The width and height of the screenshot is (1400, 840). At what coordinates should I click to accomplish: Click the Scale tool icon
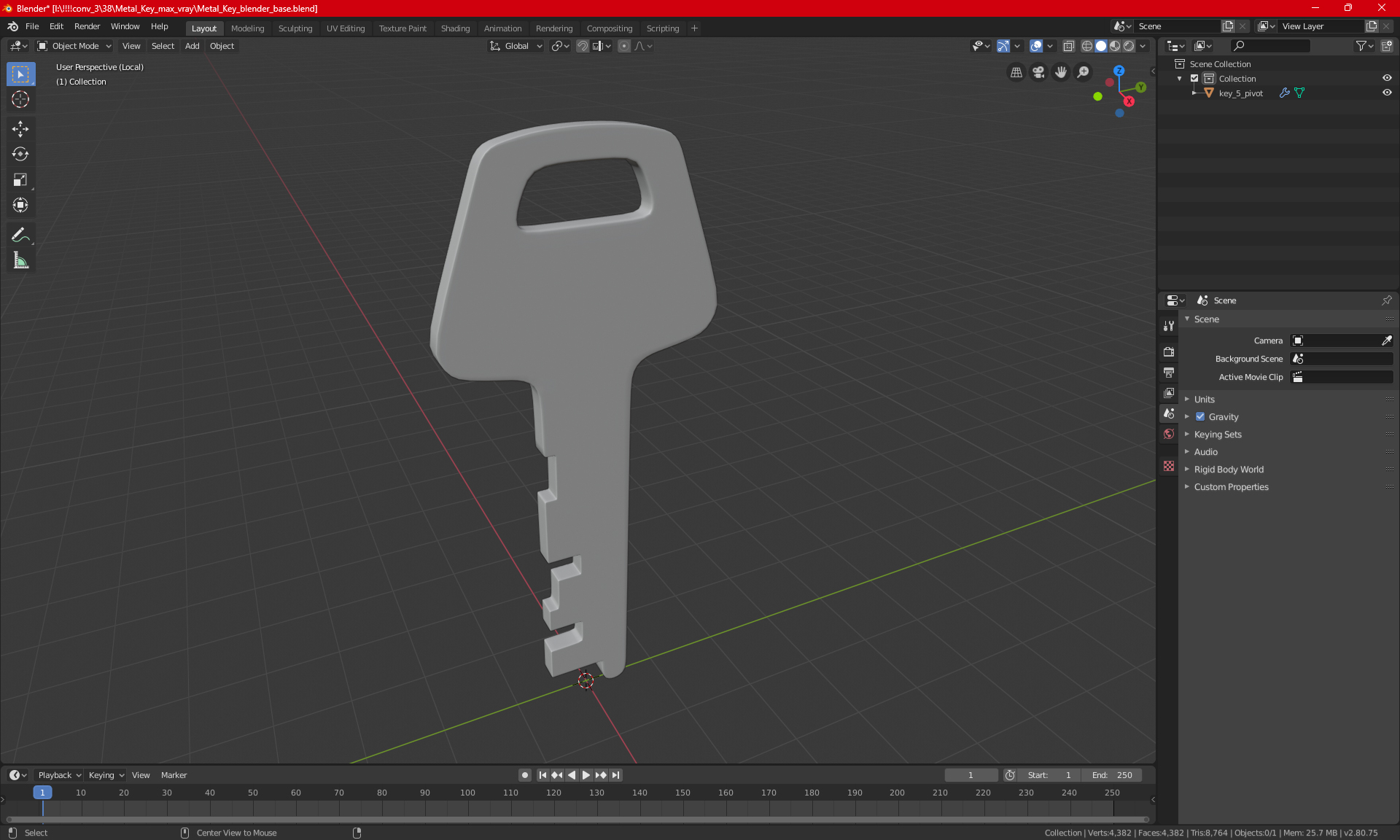coord(20,180)
